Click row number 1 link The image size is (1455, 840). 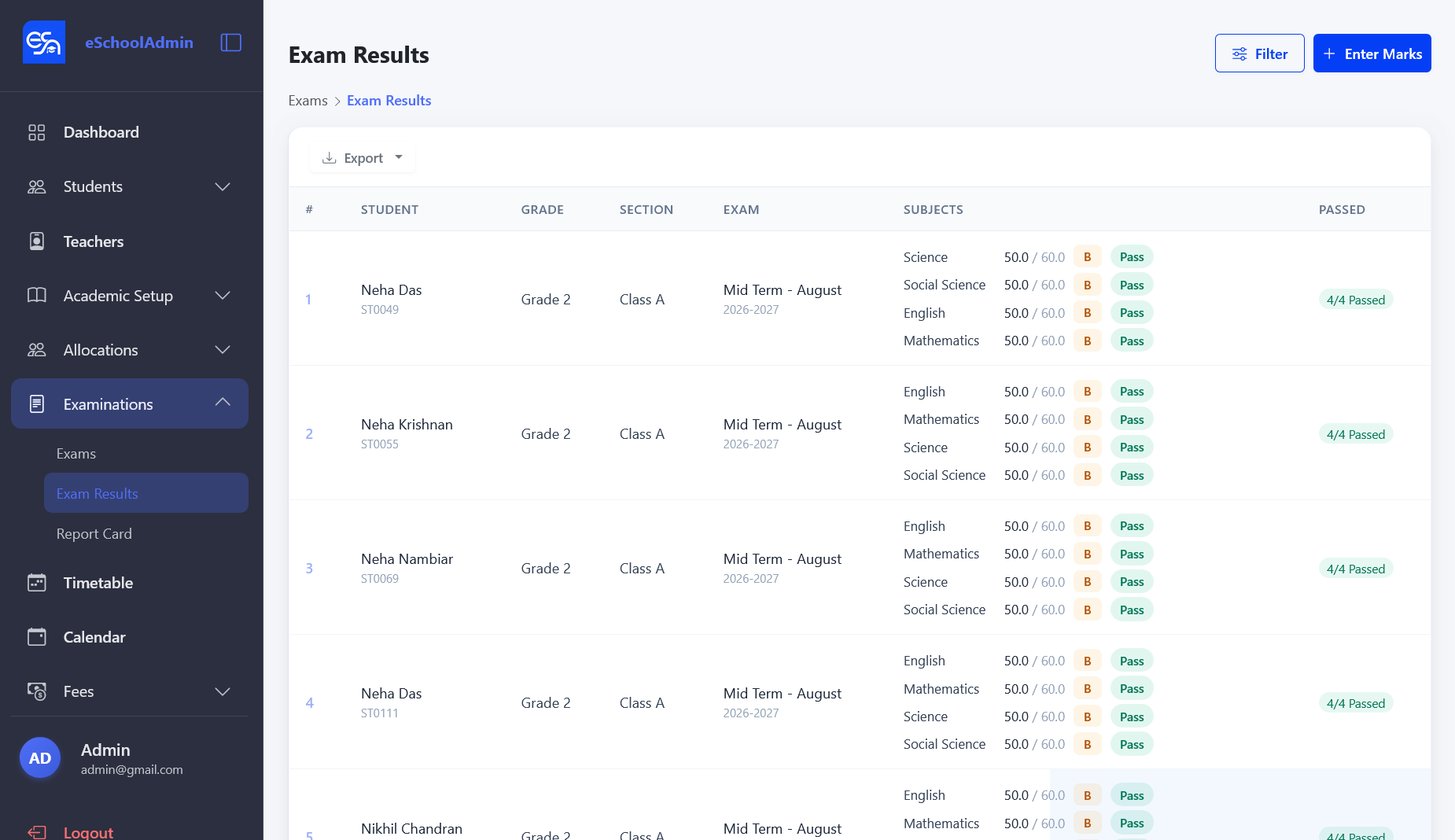tap(308, 300)
